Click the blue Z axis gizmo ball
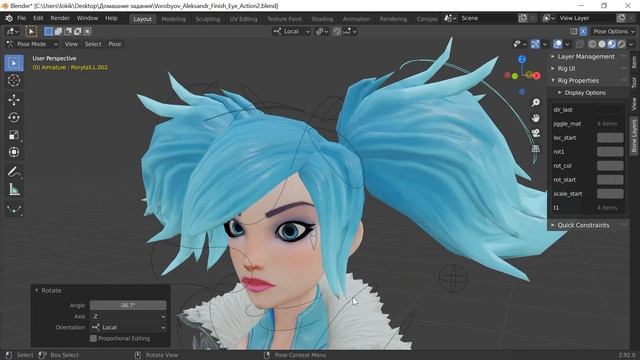The width and height of the screenshot is (640, 360). [522, 60]
